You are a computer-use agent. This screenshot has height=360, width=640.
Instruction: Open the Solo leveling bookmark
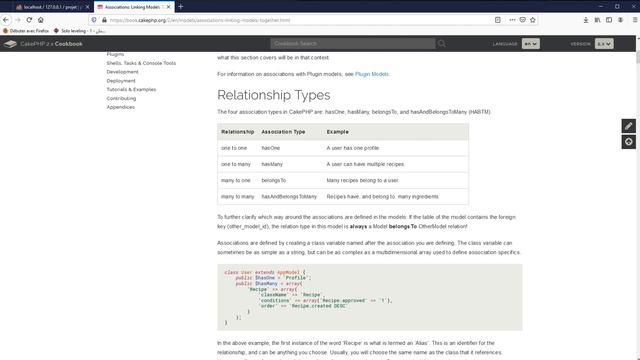coord(79,31)
